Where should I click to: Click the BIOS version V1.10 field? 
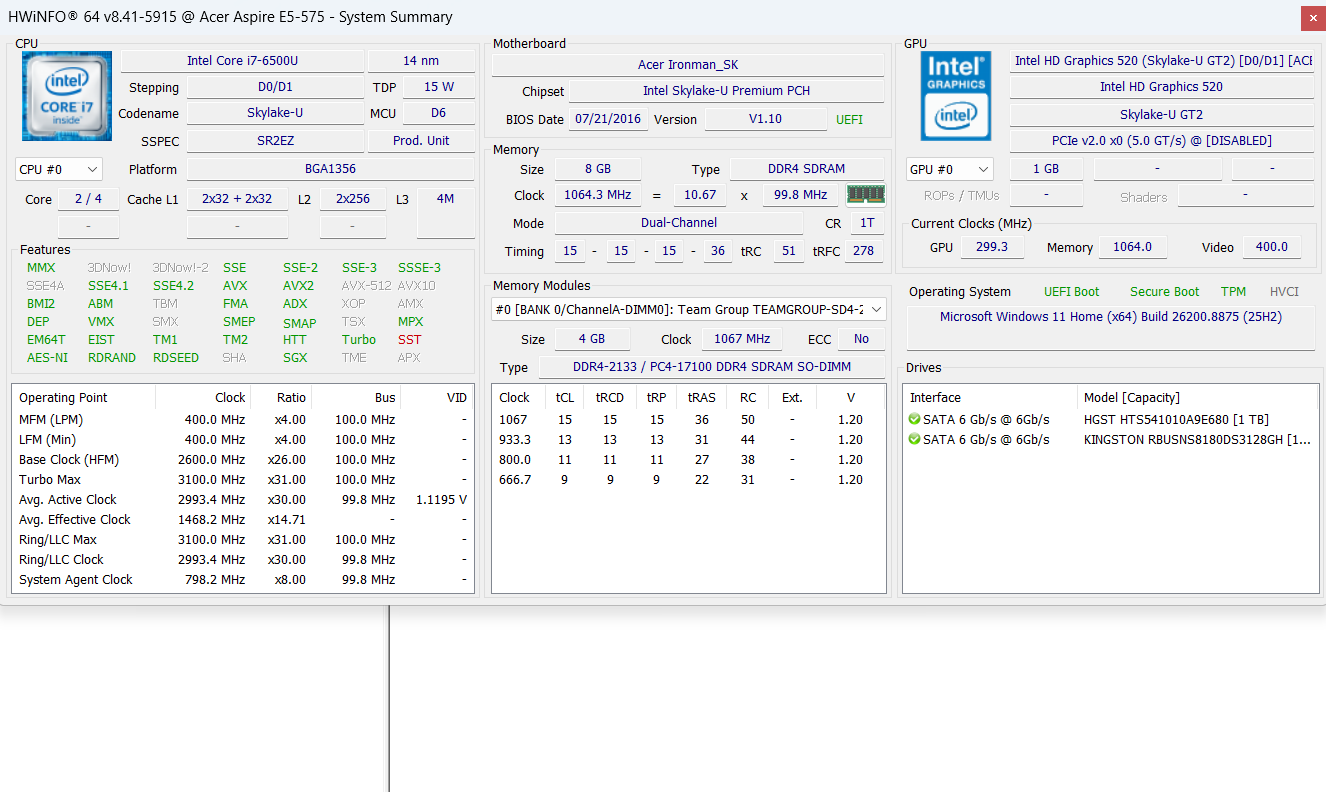pyautogui.click(x=766, y=119)
